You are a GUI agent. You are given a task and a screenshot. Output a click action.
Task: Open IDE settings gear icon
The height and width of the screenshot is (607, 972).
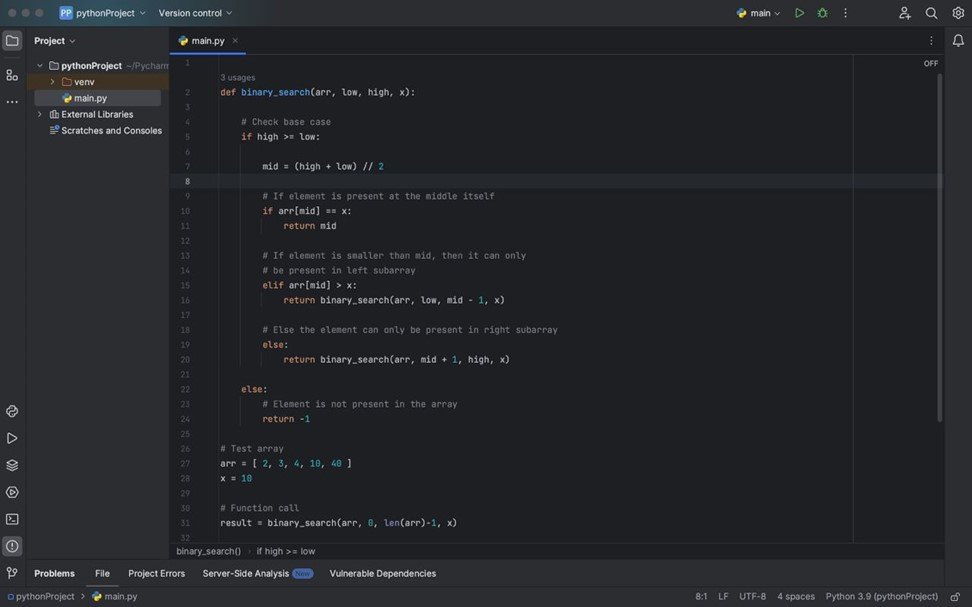click(958, 13)
